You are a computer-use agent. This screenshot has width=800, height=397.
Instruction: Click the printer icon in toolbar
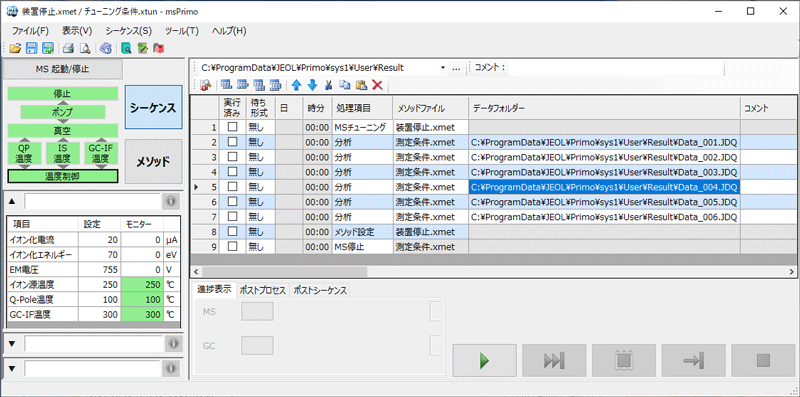[68, 48]
